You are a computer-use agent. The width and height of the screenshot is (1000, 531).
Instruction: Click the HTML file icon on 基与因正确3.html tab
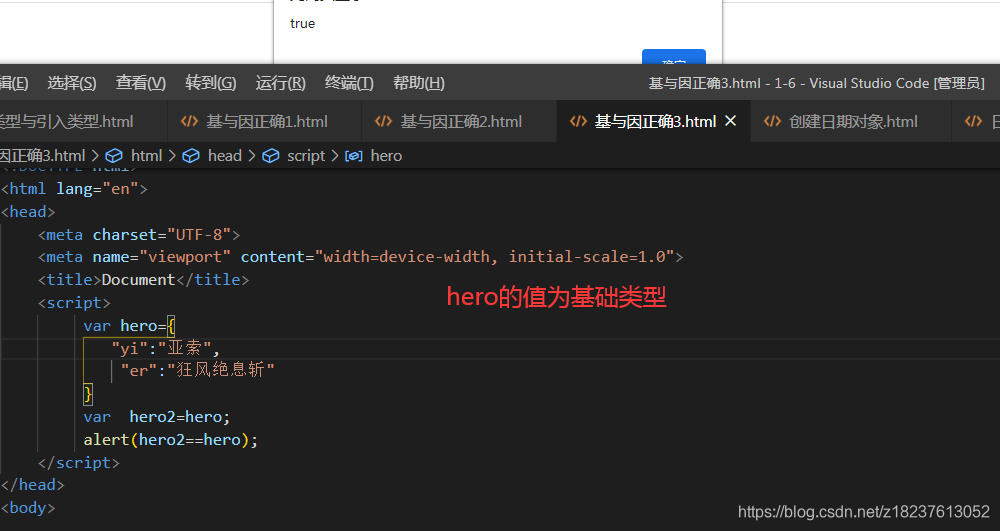pos(578,121)
